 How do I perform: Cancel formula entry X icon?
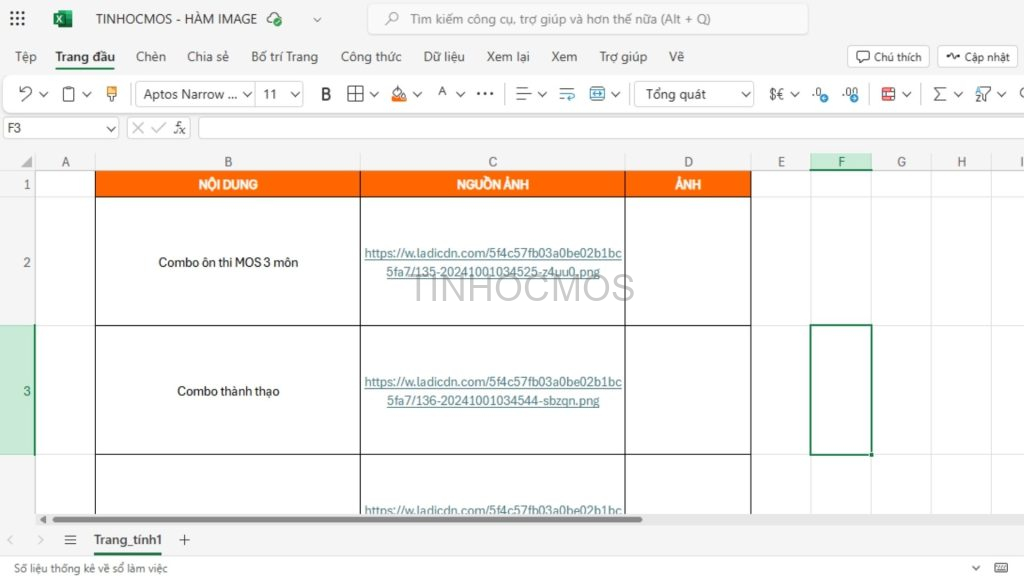(x=138, y=128)
